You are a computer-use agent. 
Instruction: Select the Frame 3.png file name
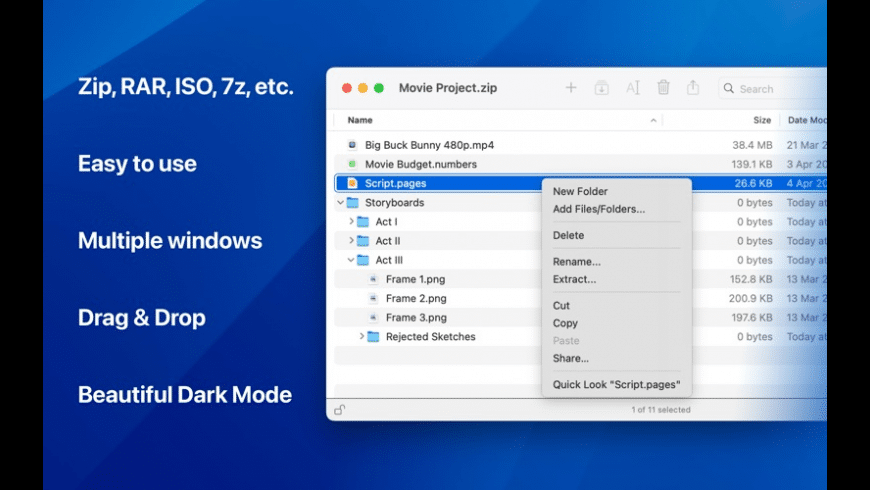[x=416, y=317]
